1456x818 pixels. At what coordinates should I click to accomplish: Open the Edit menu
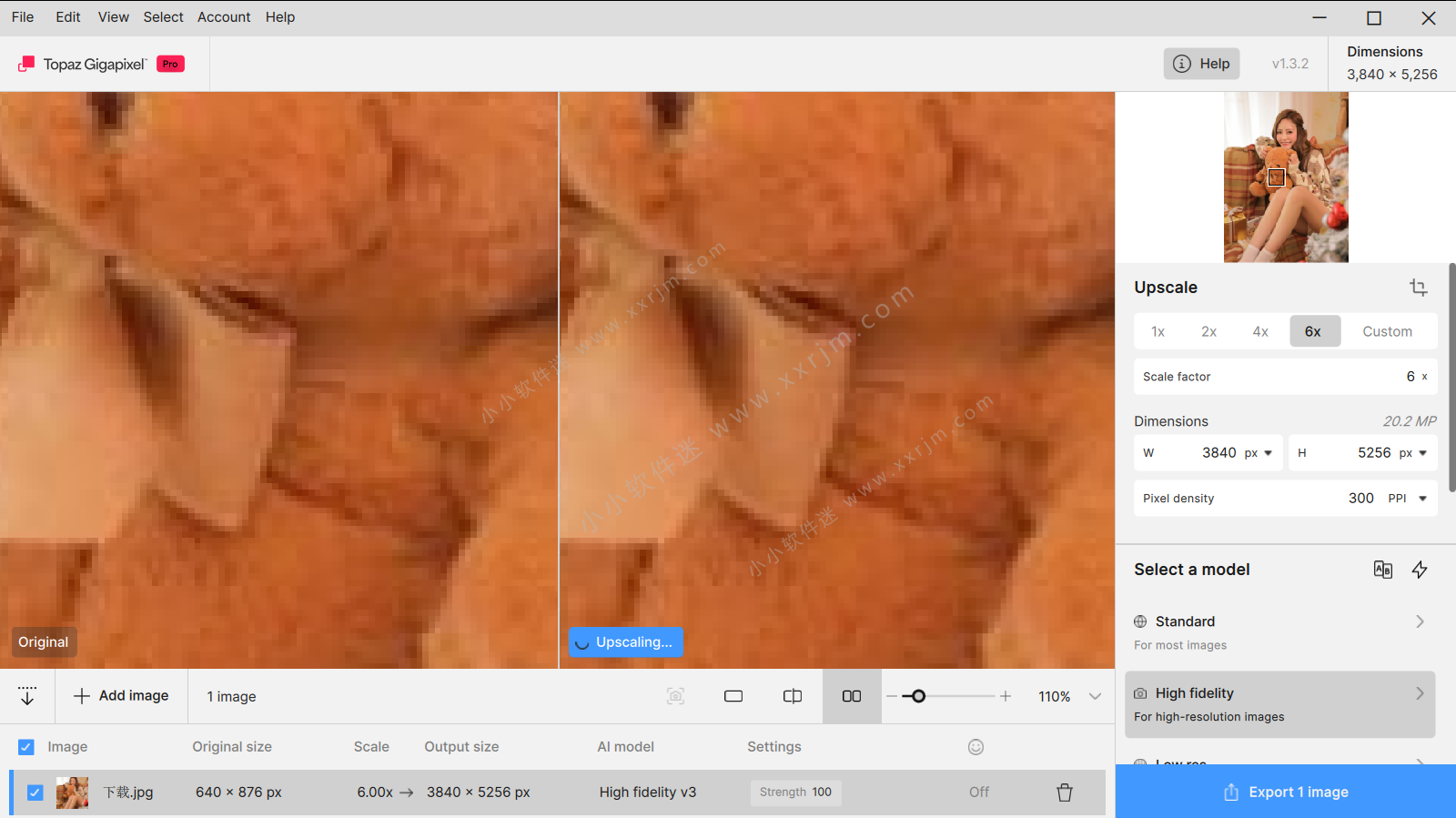point(68,17)
